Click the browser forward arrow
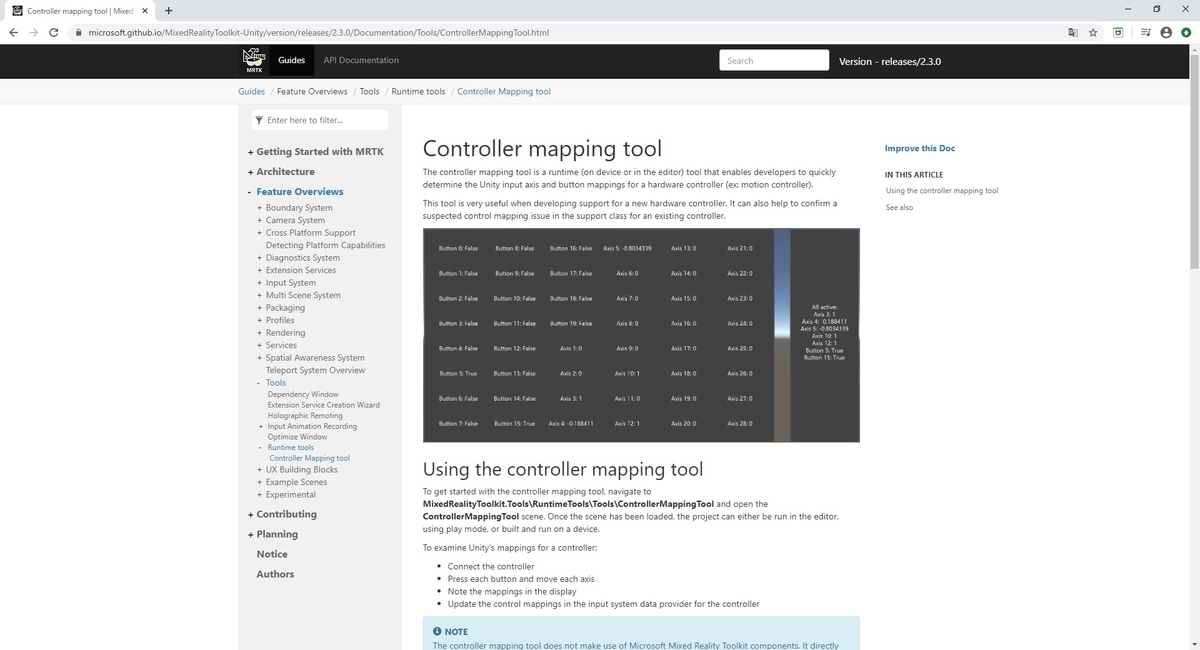The width and height of the screenshot is (1200, 650). (33, 32)
